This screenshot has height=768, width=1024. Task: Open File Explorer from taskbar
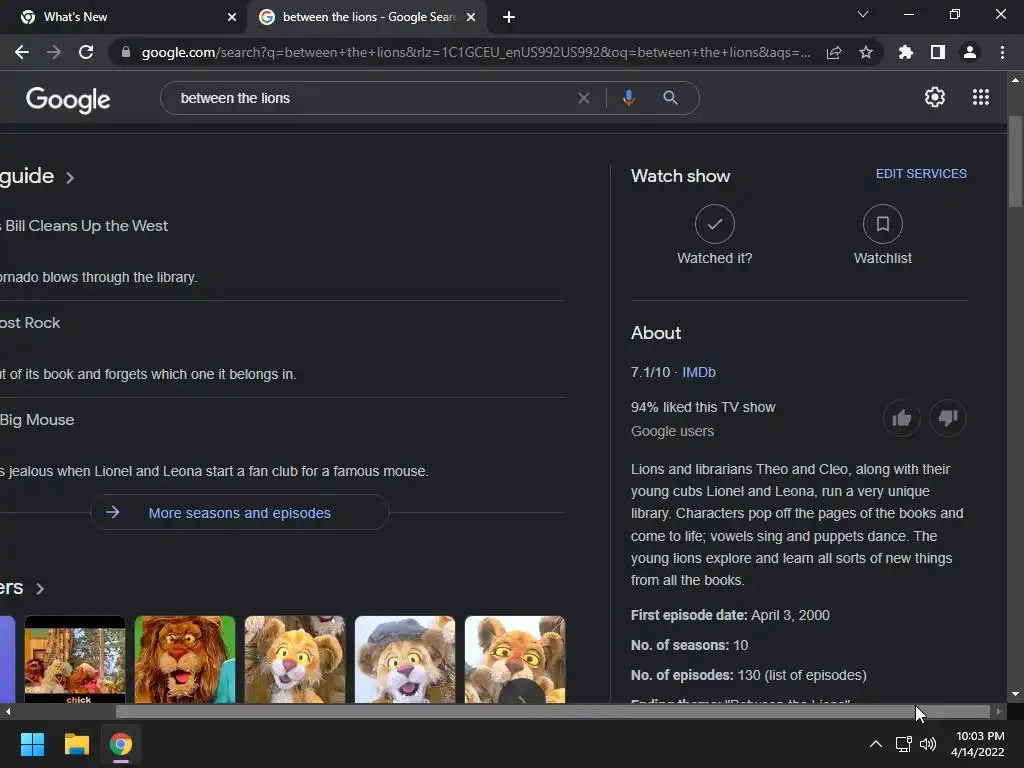(76, 744)
